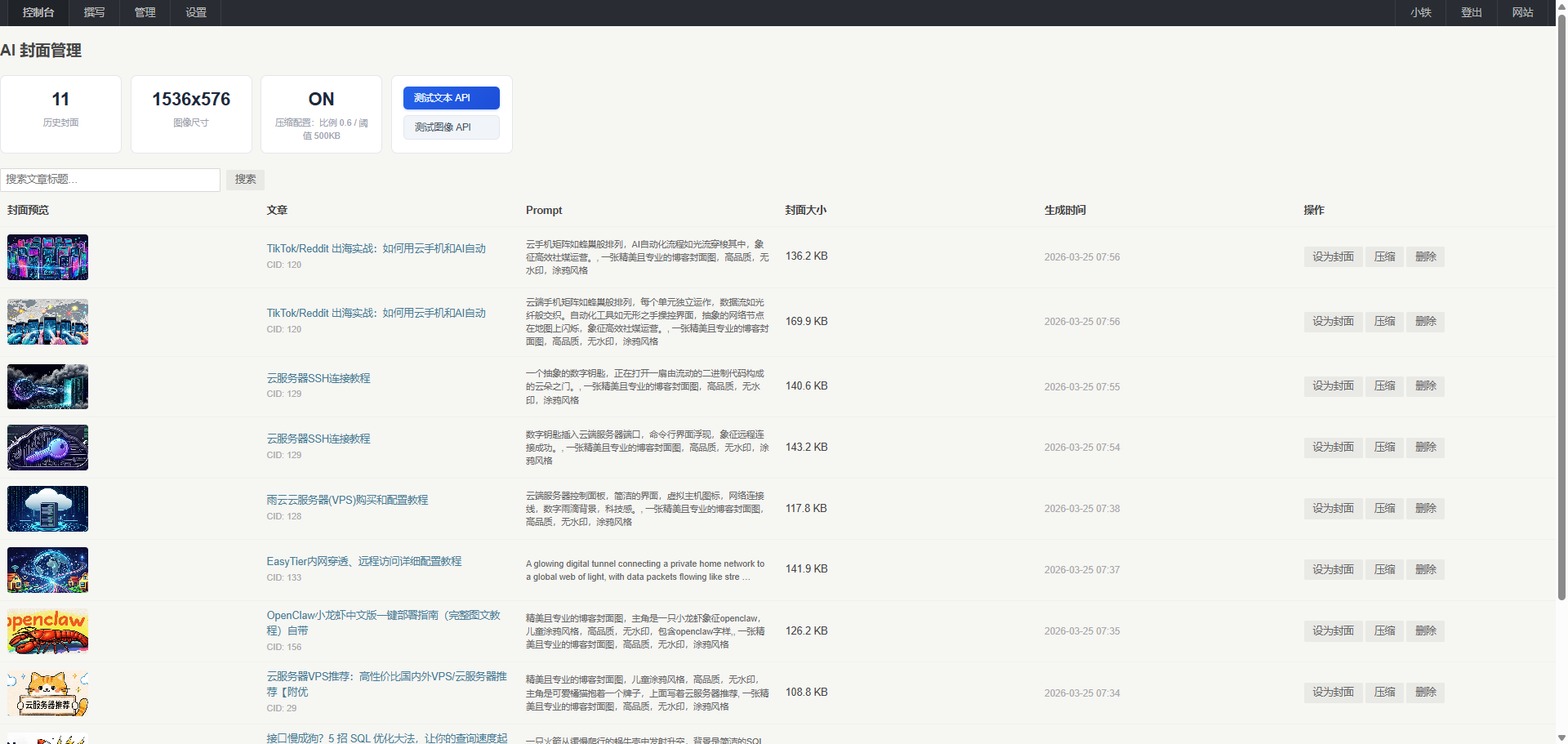
Task: Delete the 117.8 KB cover row
Action: pyautogui.click(x=1425, y=508)
